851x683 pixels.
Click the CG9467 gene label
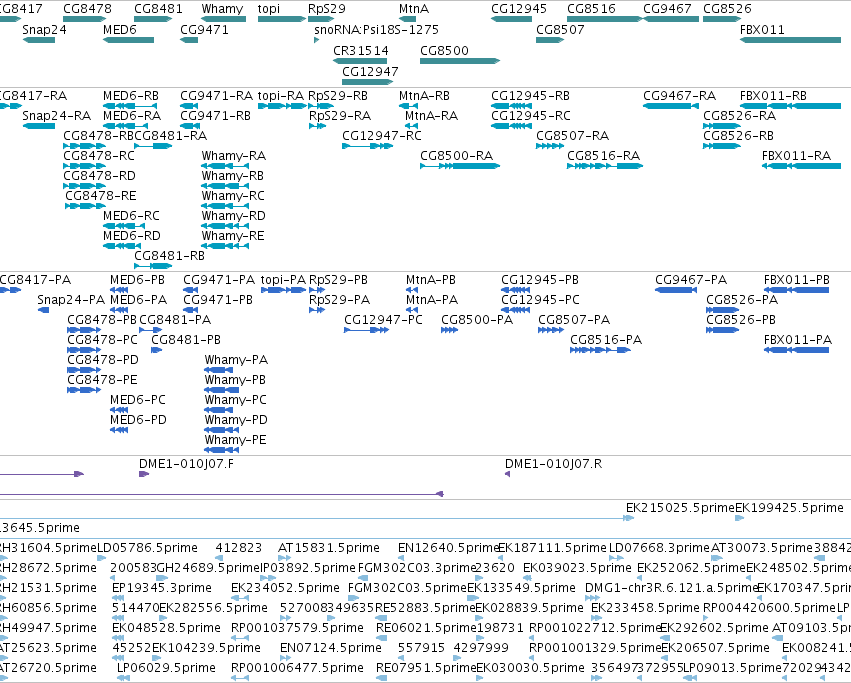point(667,9)
